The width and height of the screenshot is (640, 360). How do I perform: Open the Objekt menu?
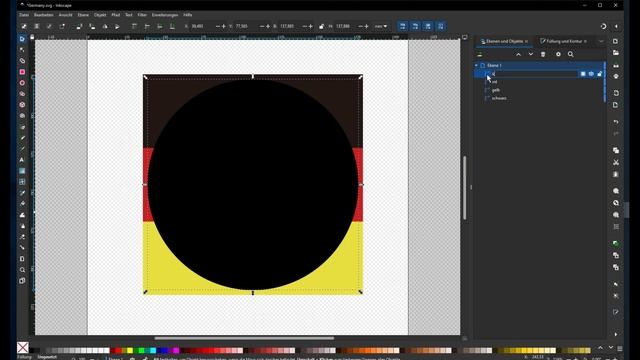100,15
